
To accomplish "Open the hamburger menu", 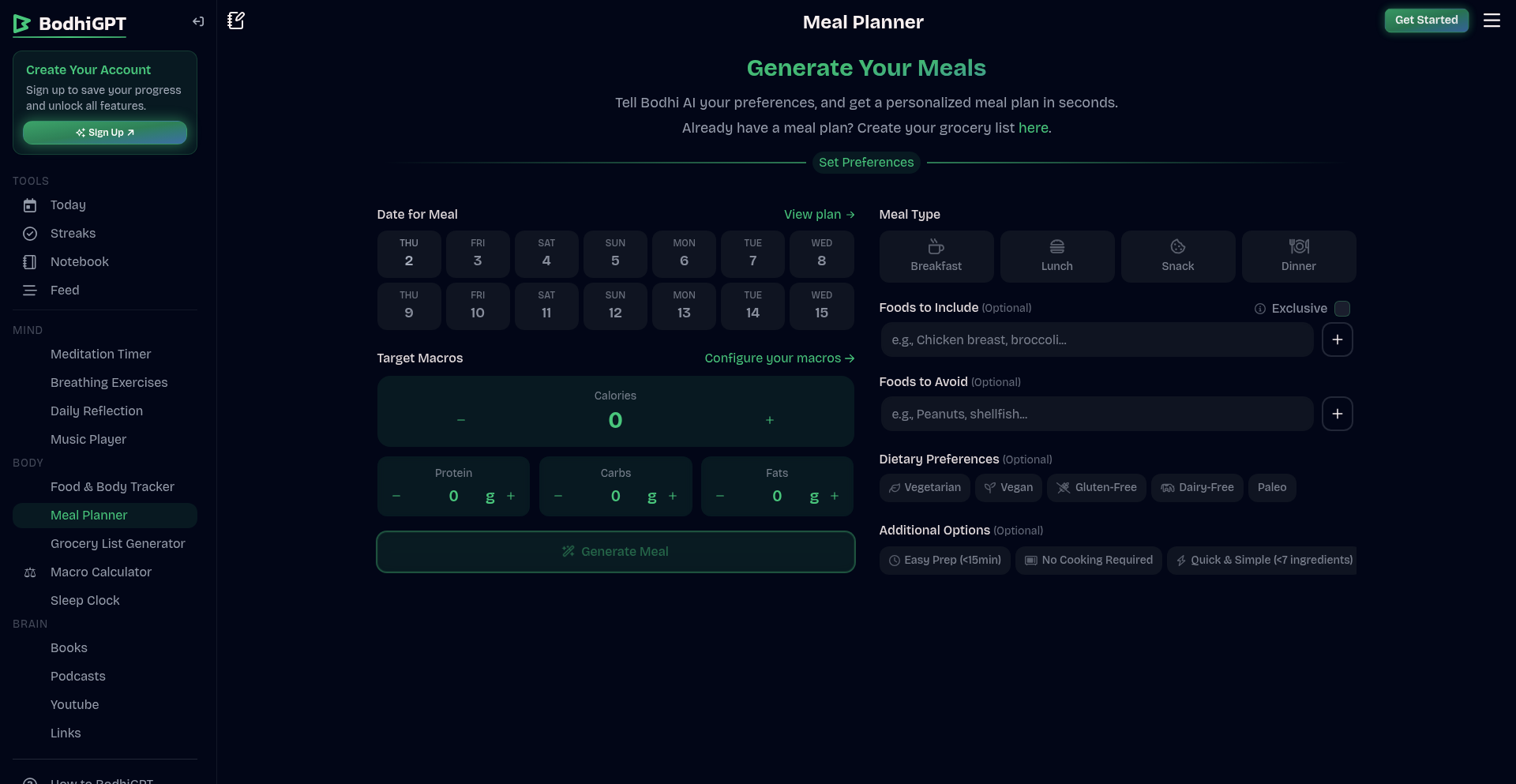I will coord(1492,21).
